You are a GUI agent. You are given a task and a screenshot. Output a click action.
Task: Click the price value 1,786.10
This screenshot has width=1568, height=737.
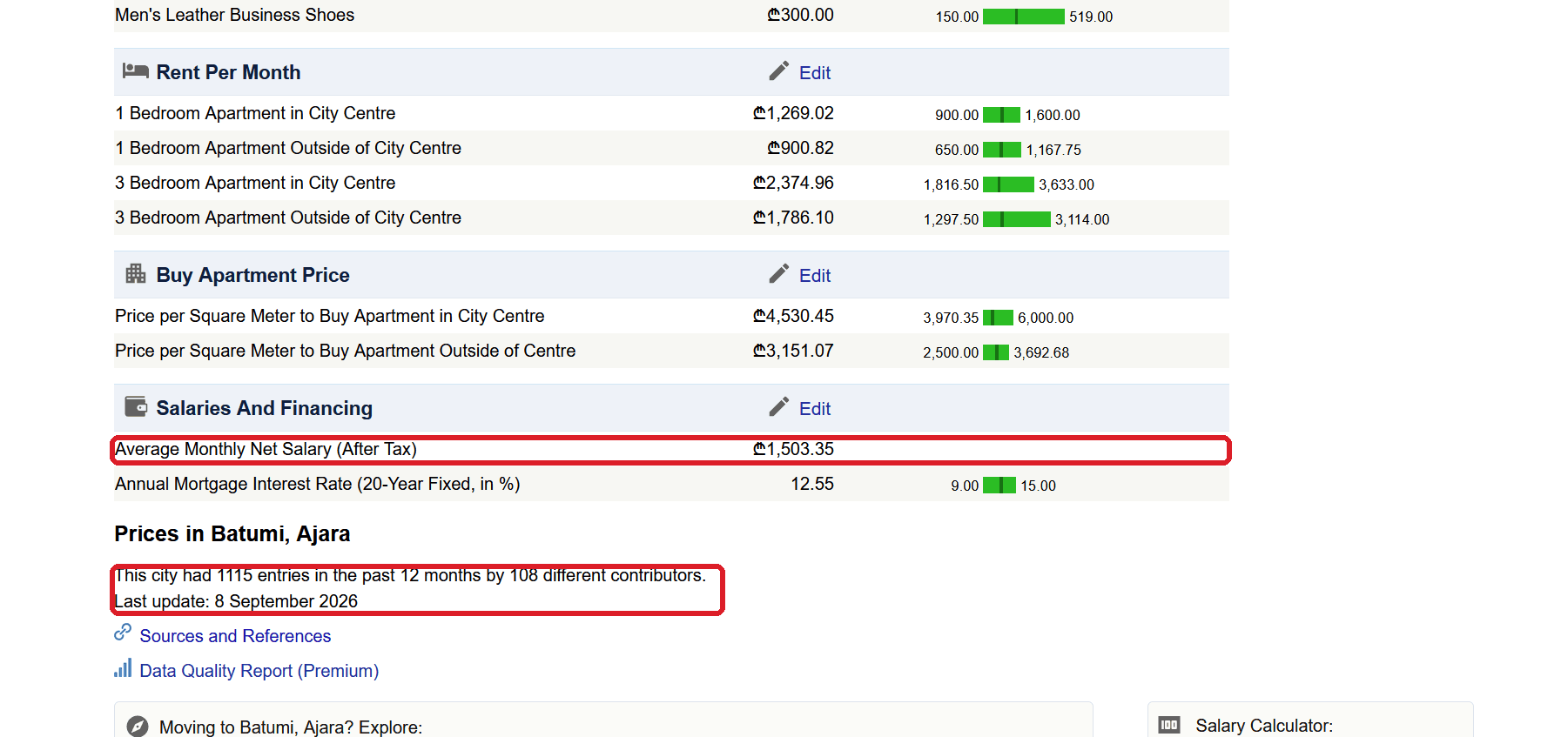tap(793, 218)
